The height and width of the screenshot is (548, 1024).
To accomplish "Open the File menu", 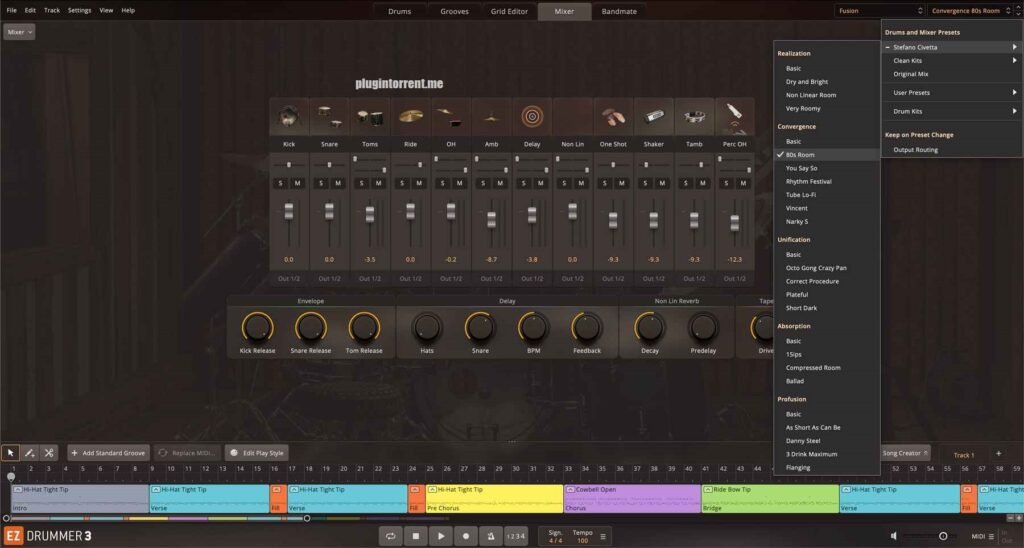I will (x=12, y=10).
